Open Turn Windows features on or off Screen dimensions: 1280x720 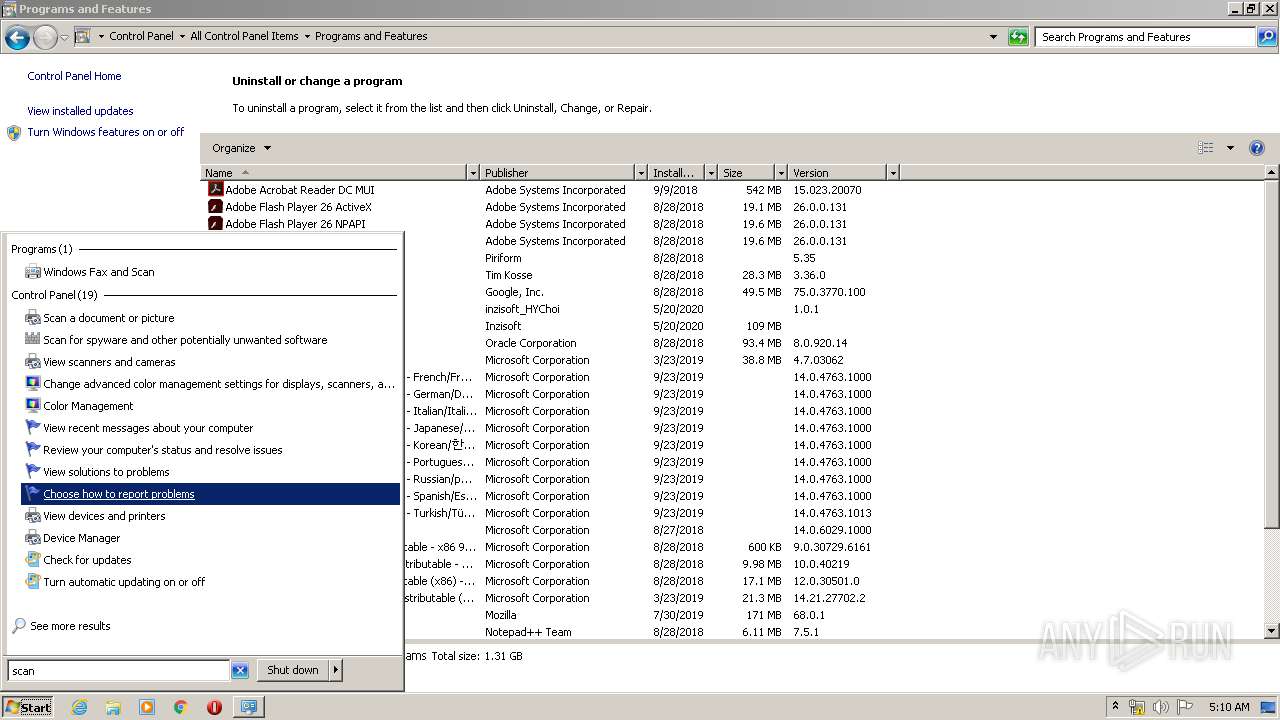click(x=105, y=132)
